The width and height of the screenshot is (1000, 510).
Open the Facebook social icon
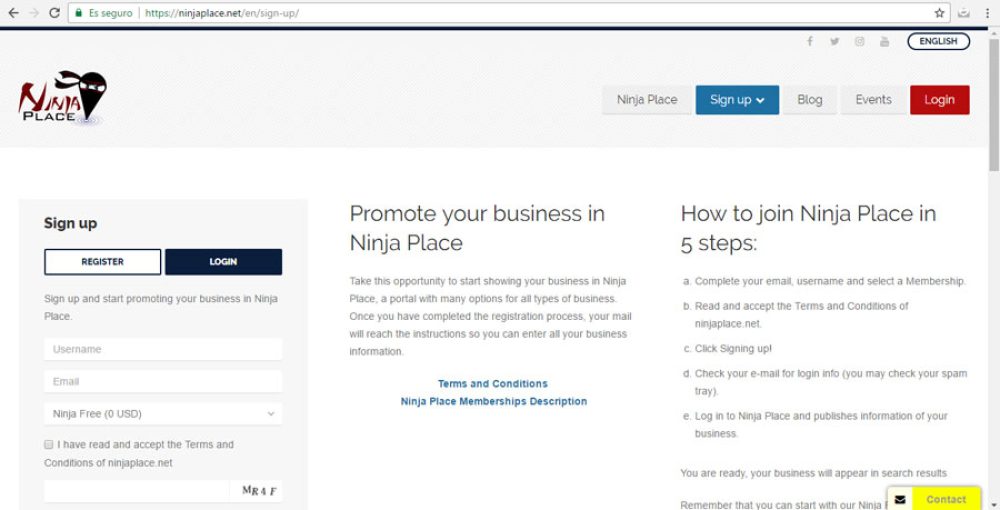809,42
